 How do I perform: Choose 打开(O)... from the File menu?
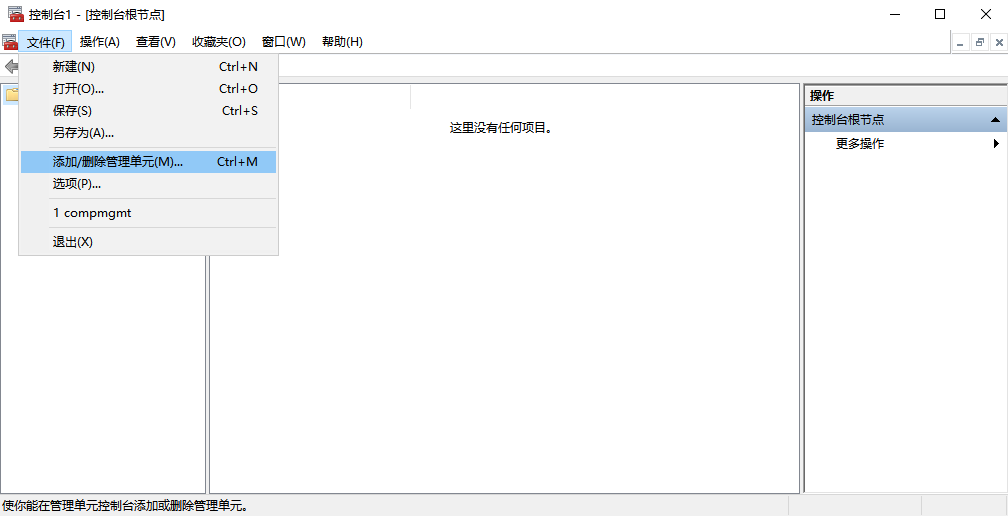pyautogui.click(x=148, y=89)
